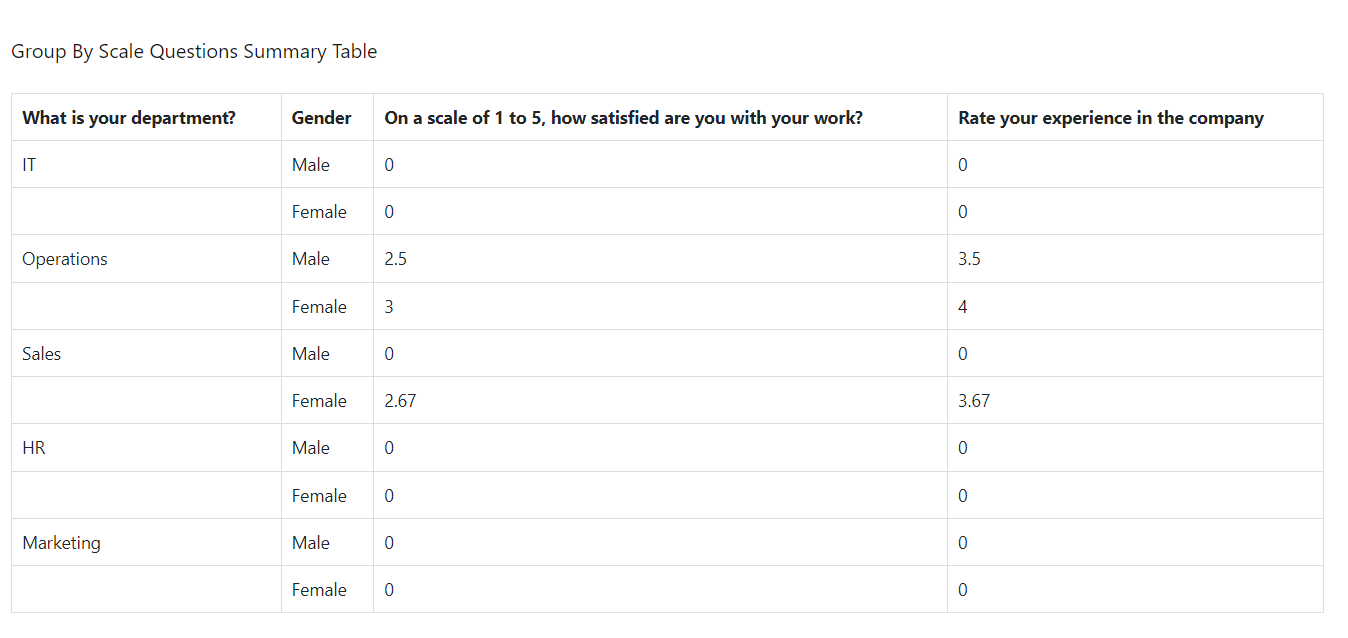Click the 3.5 experience rating value

(969, 259)
